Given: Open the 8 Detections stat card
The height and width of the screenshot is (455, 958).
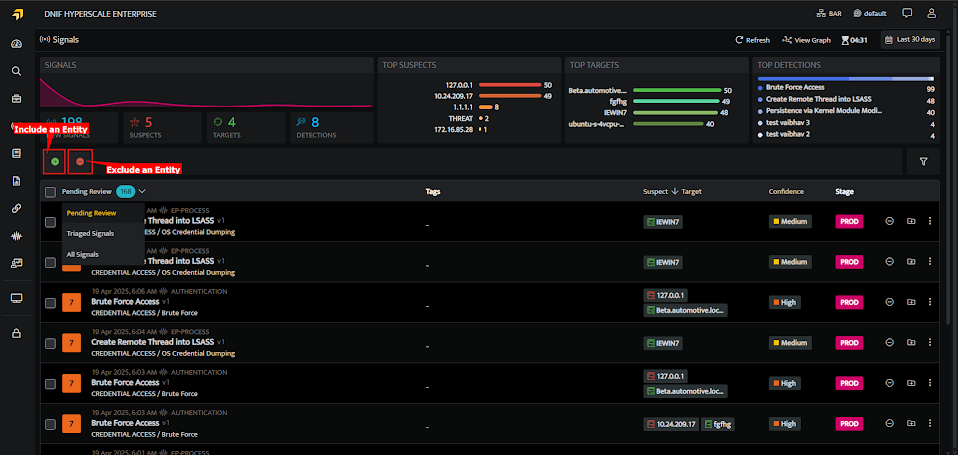Looking at the screenshot, I should coord(331,128).
